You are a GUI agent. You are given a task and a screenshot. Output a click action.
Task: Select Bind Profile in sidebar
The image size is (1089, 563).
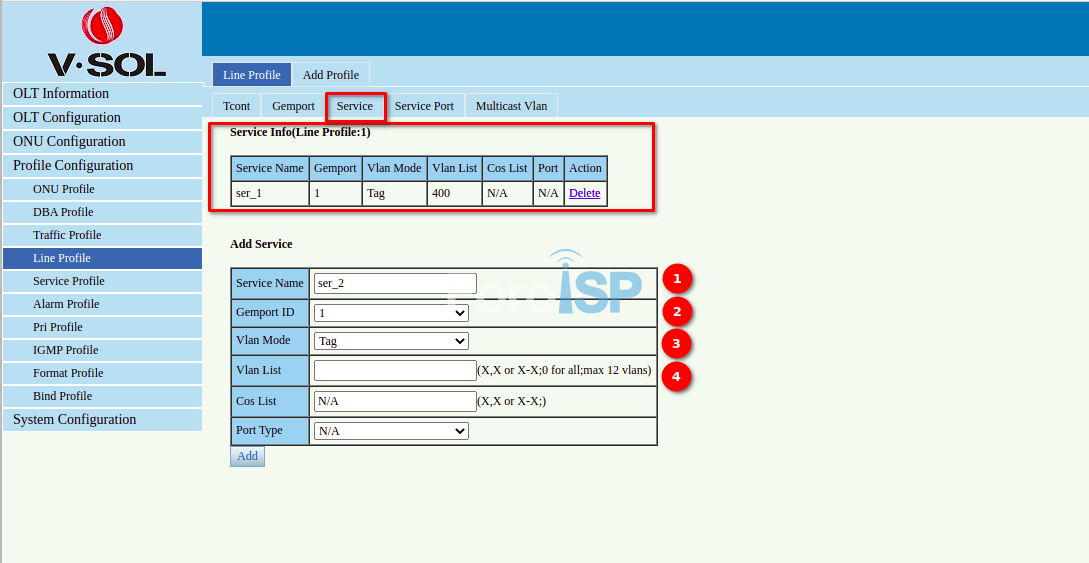point(102,396)
